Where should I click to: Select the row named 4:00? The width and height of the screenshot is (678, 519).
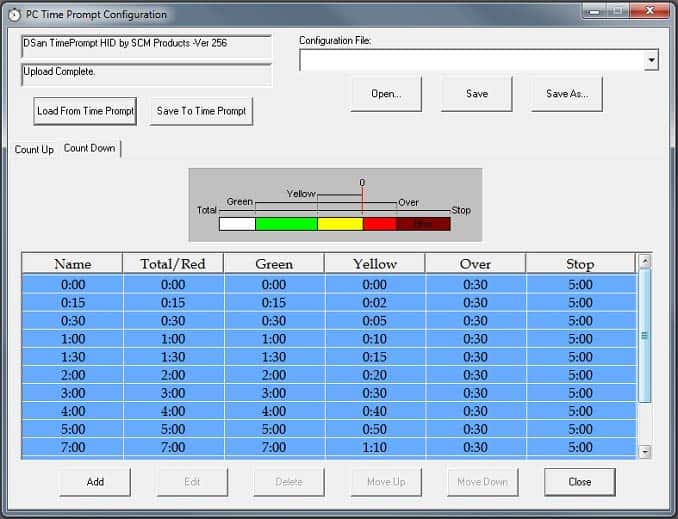[x=329, y=411]
